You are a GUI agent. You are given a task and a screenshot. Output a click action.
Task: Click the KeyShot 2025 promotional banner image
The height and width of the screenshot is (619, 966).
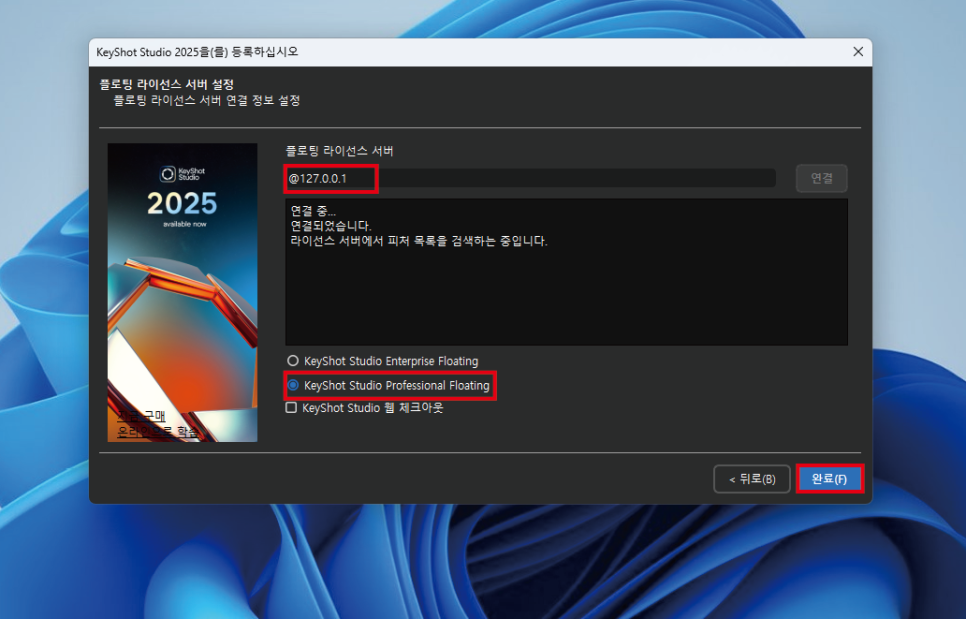pyautogui.click(x=182, y=293)
